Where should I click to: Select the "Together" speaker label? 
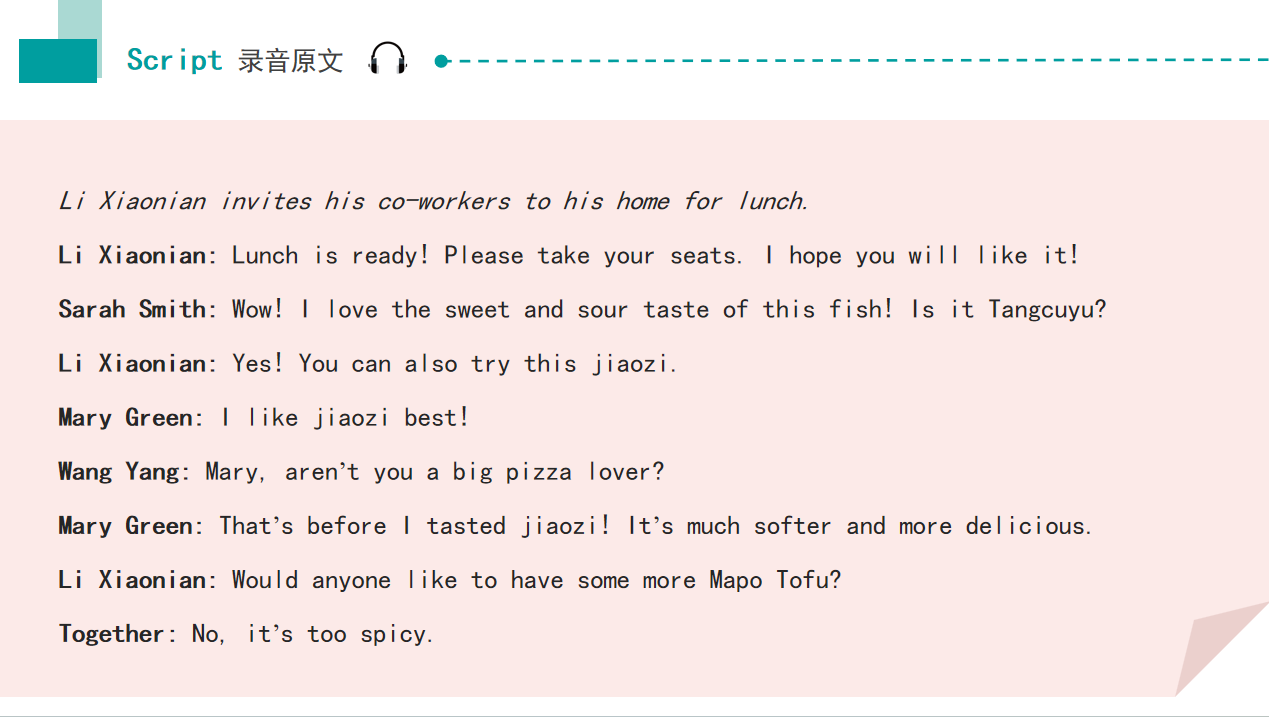tap(111, 633)
